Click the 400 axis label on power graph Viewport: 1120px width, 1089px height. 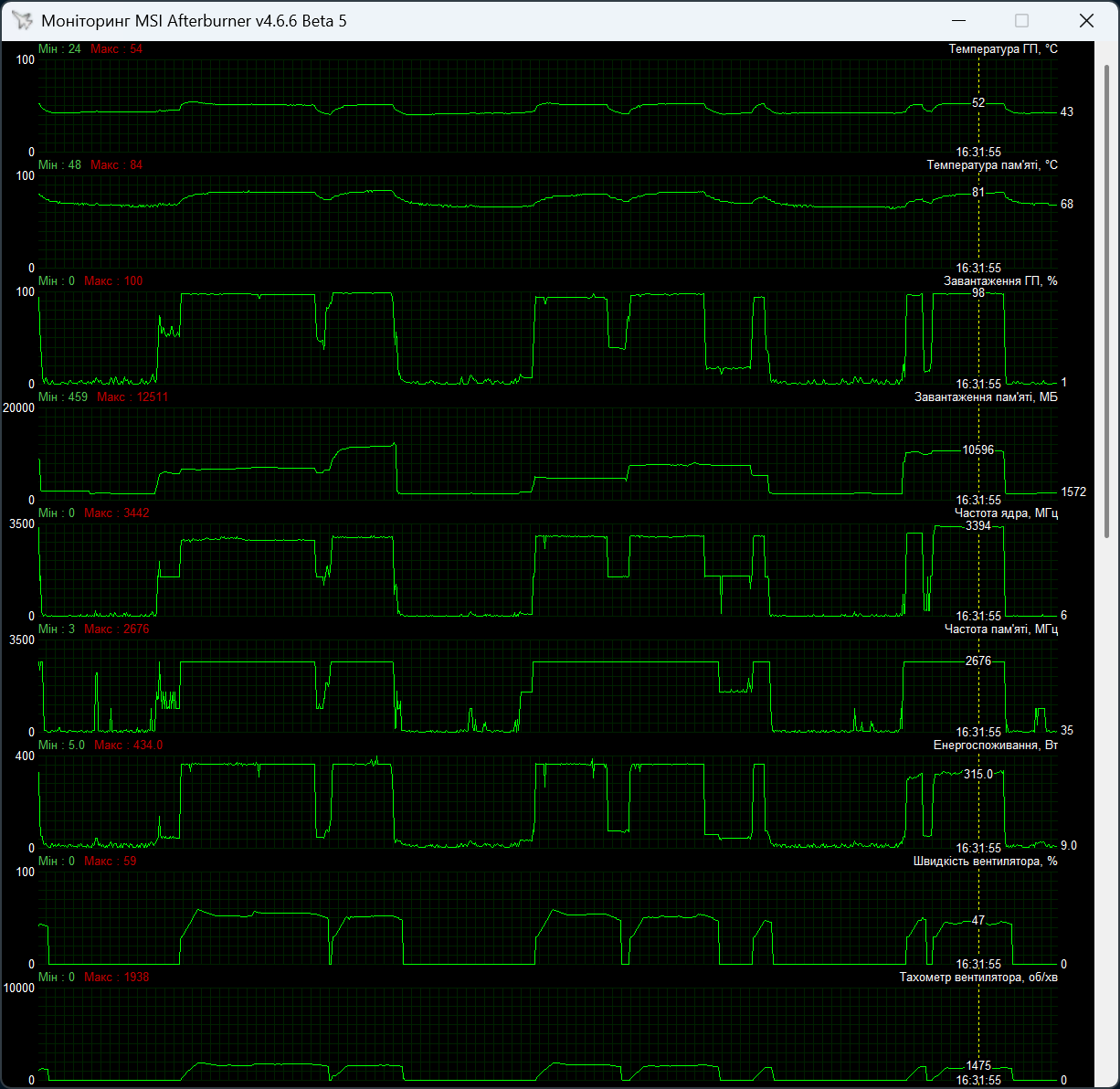click(25, 756)
